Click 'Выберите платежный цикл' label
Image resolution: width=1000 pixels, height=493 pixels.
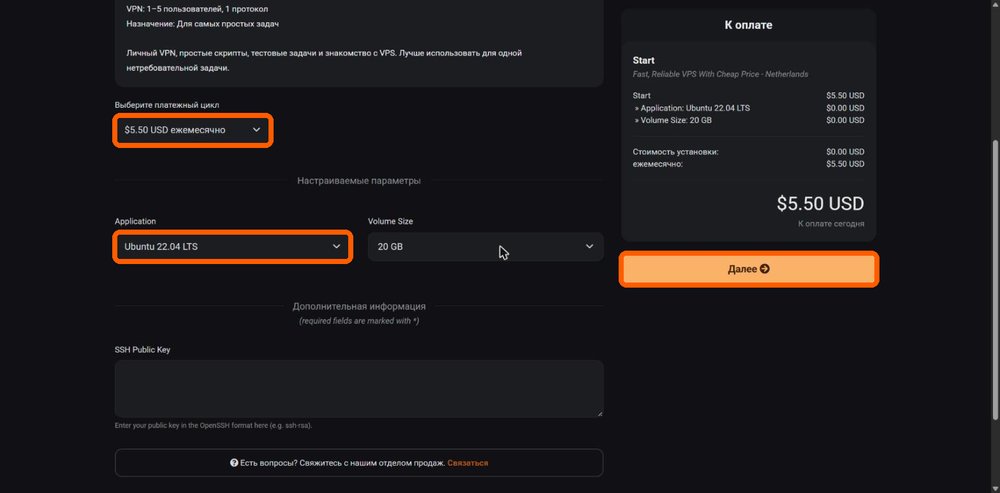click(167, 105)
